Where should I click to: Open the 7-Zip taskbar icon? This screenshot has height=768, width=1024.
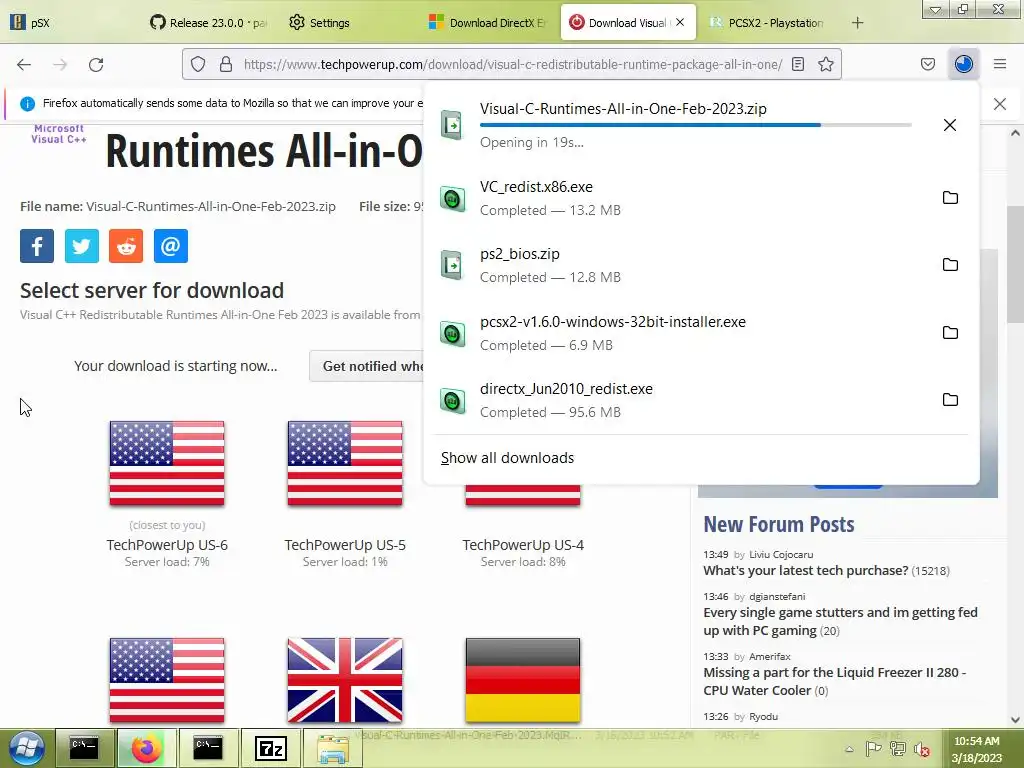click(270, 748)
